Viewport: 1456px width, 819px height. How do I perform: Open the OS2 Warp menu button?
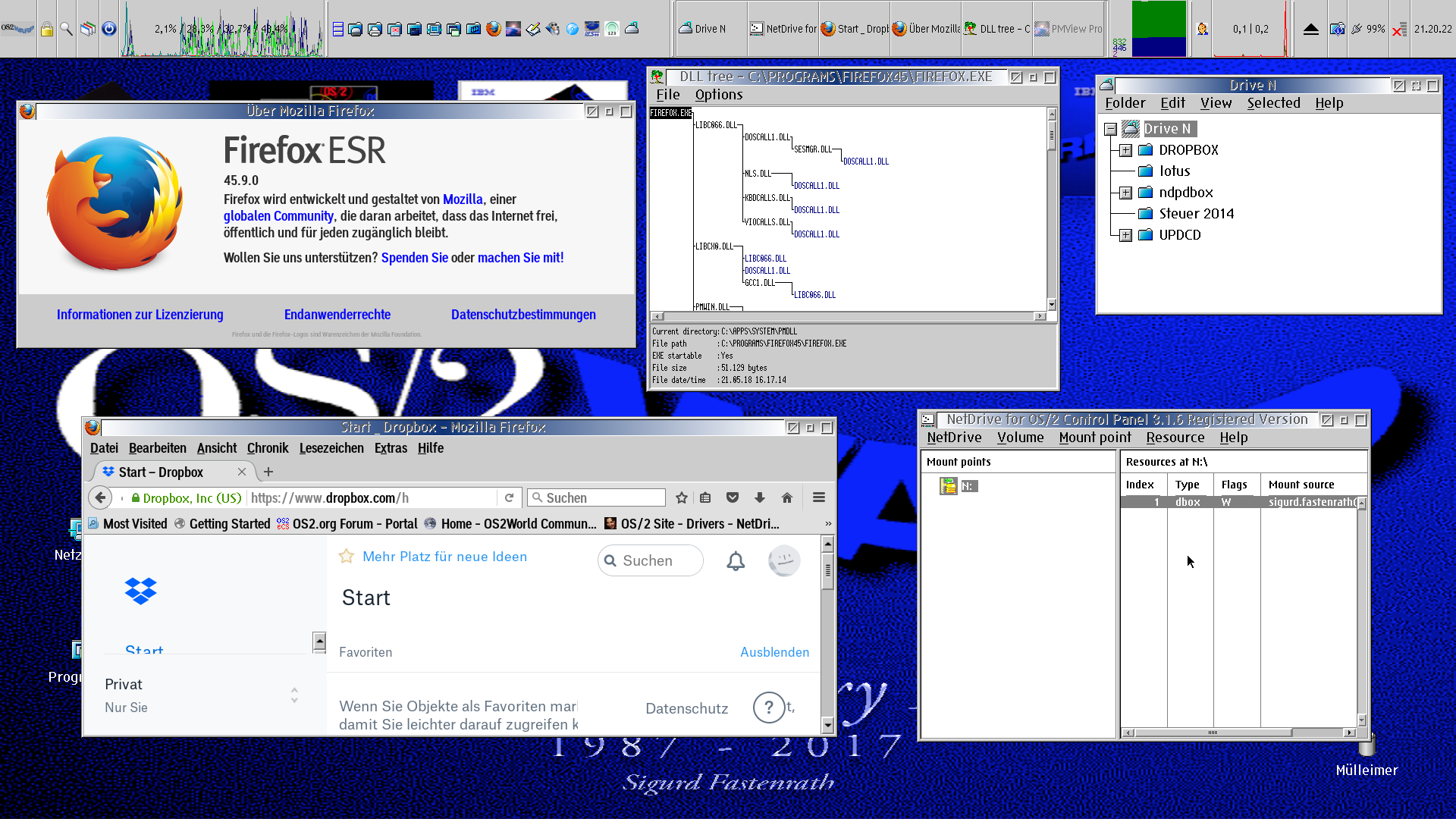click(17, 29)
